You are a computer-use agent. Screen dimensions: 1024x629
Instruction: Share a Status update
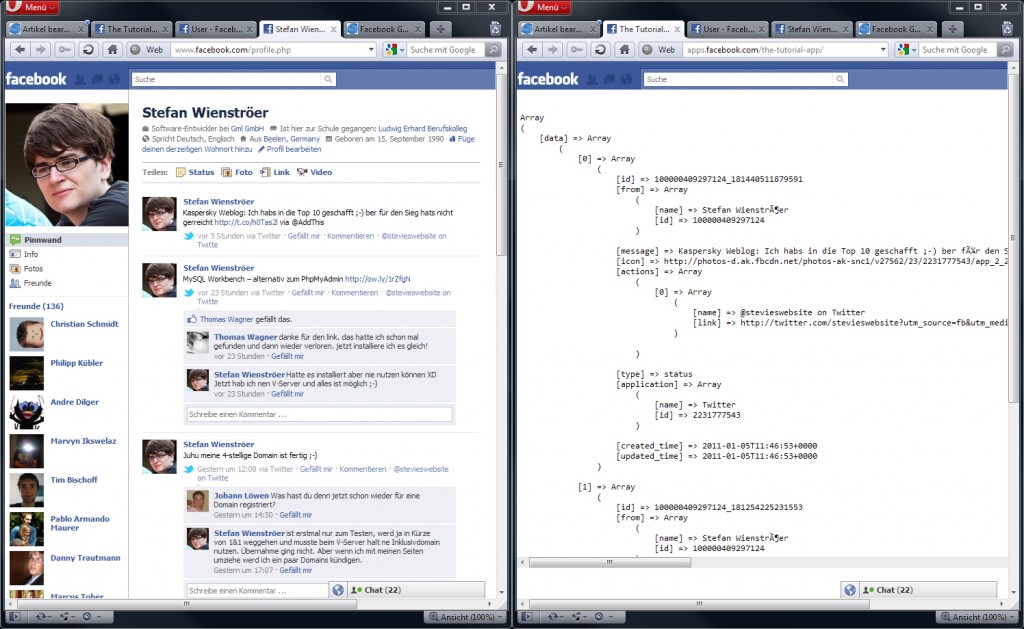pyautogui.click(x=195, y=172)
